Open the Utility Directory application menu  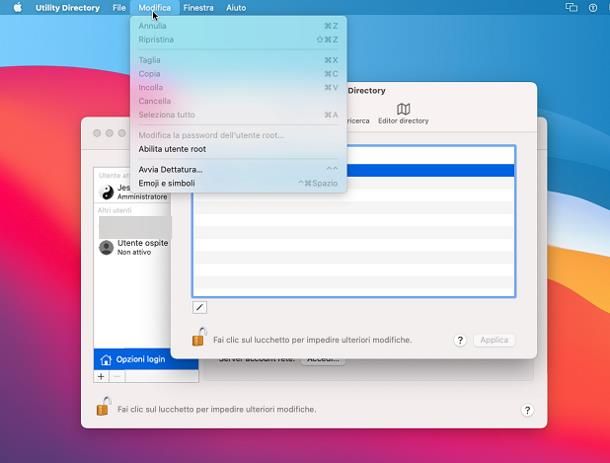[x=67, y=8]
